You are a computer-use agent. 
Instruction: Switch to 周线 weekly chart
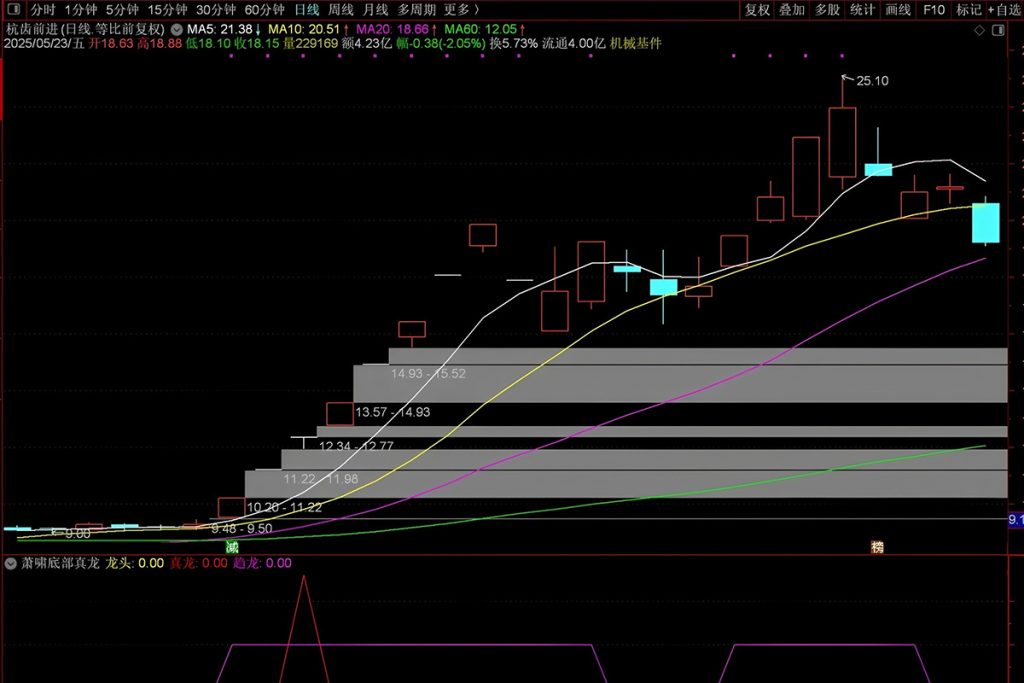(x=341, y=10)
